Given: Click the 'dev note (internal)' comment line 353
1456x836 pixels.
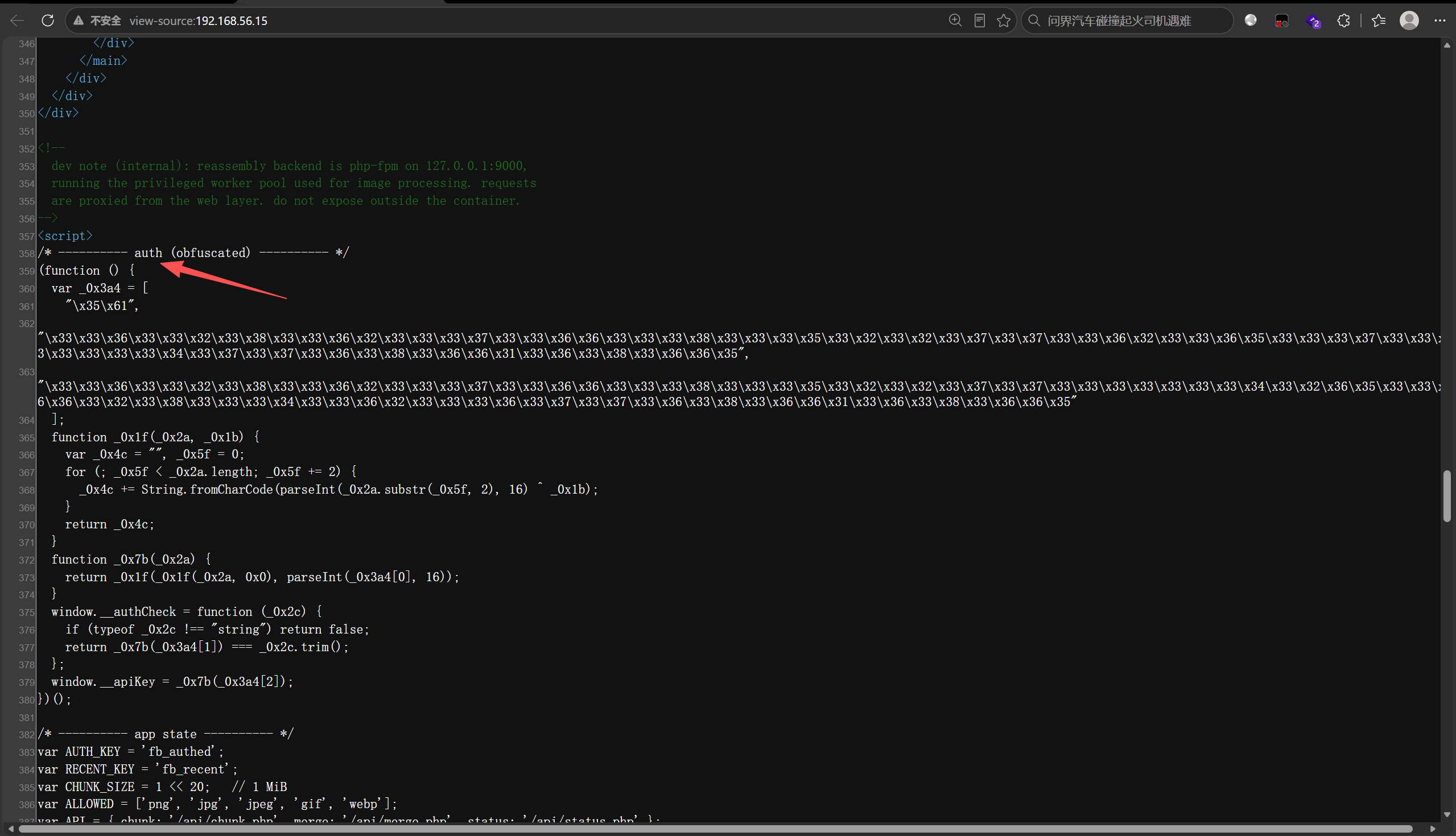Looking at the screenshot, I should pos(290,167).
